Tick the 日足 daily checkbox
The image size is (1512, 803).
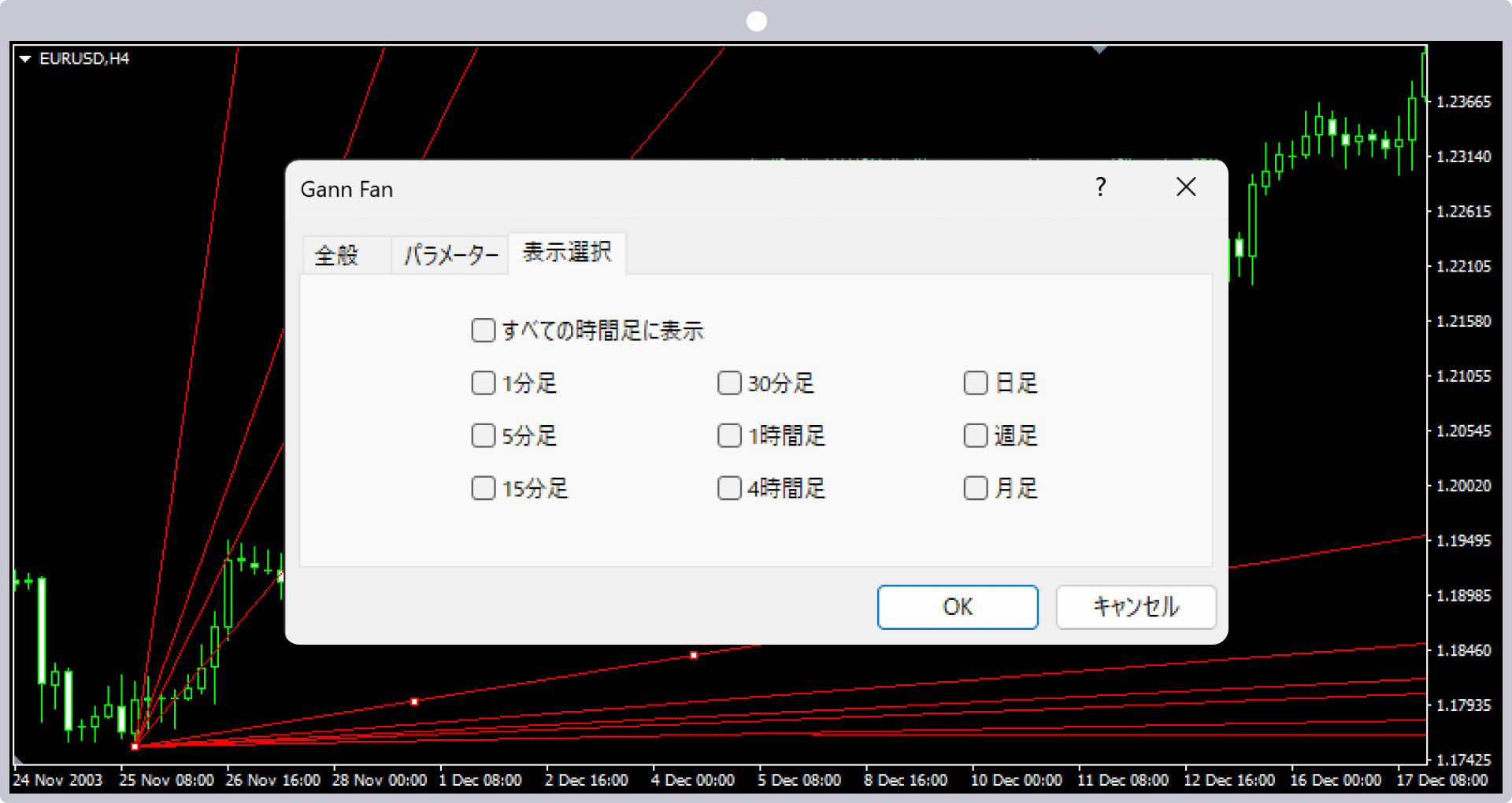[x=976, y=383]
